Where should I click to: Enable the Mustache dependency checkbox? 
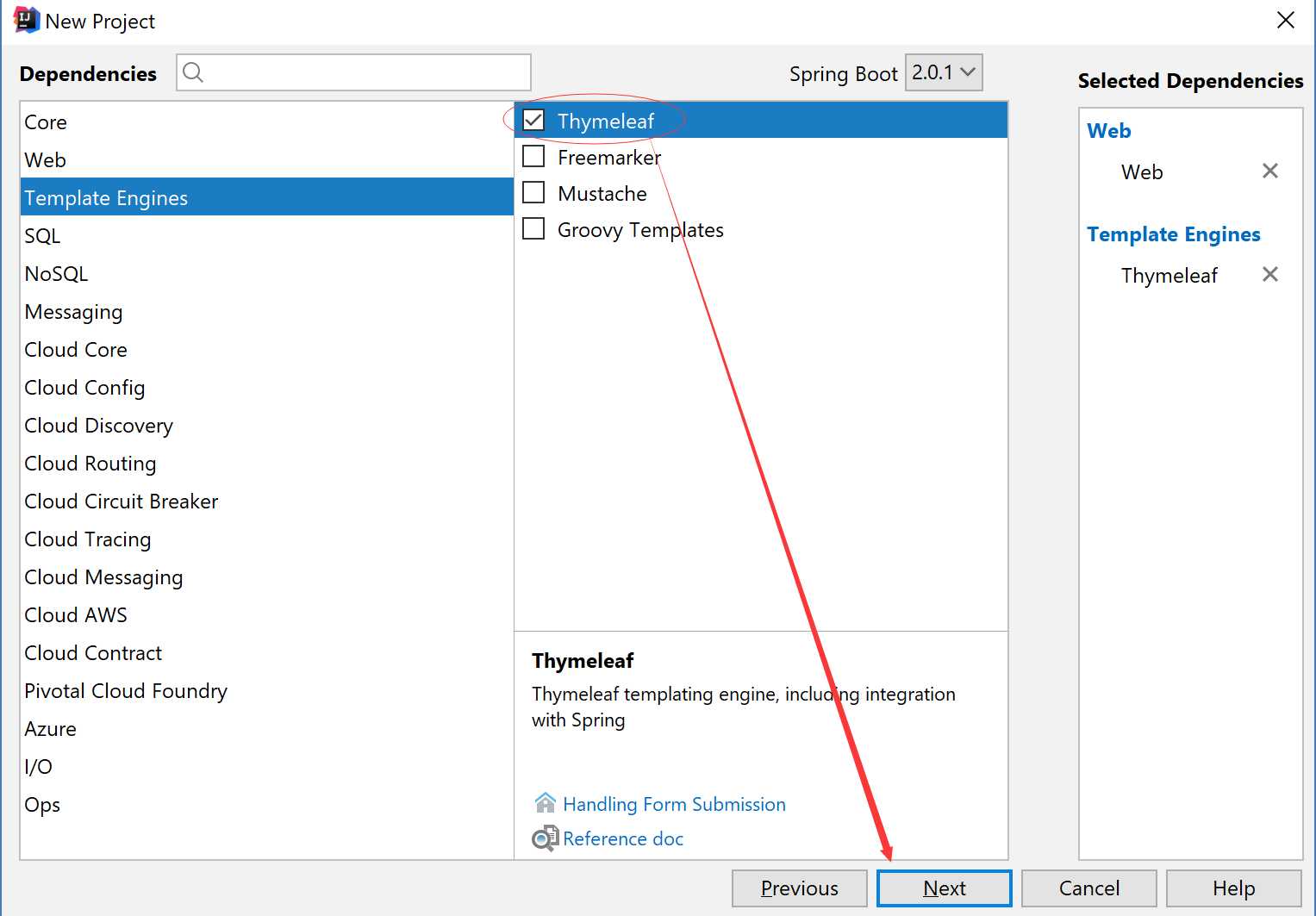click(533, 192)
